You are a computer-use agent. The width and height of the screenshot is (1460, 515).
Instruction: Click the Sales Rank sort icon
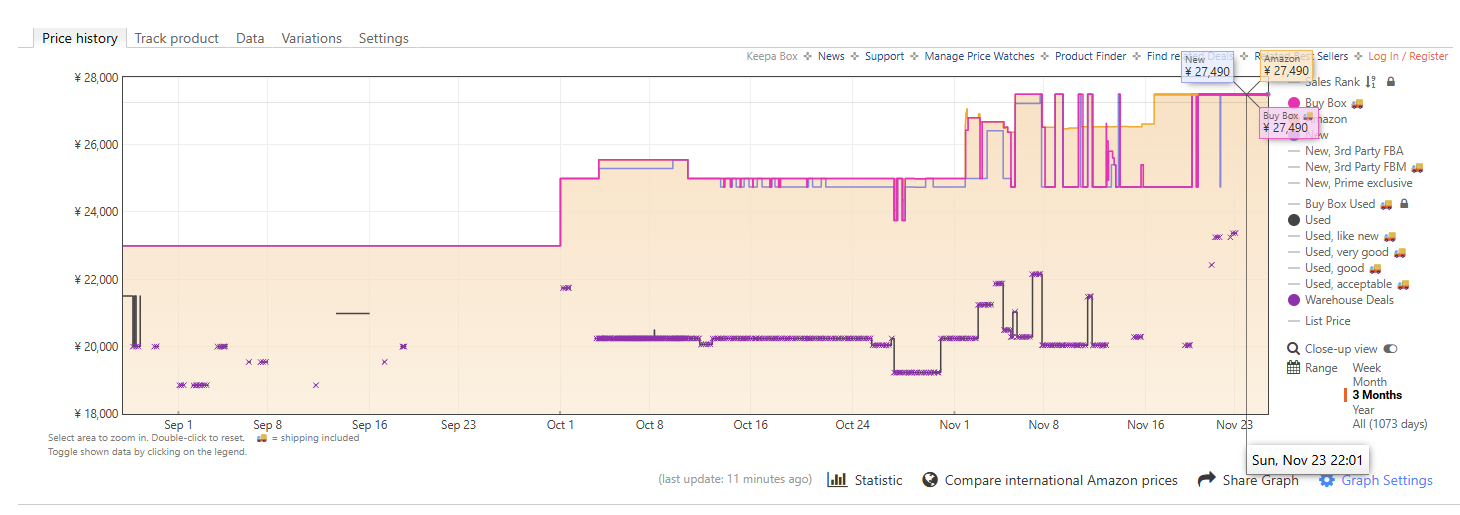1370,82
